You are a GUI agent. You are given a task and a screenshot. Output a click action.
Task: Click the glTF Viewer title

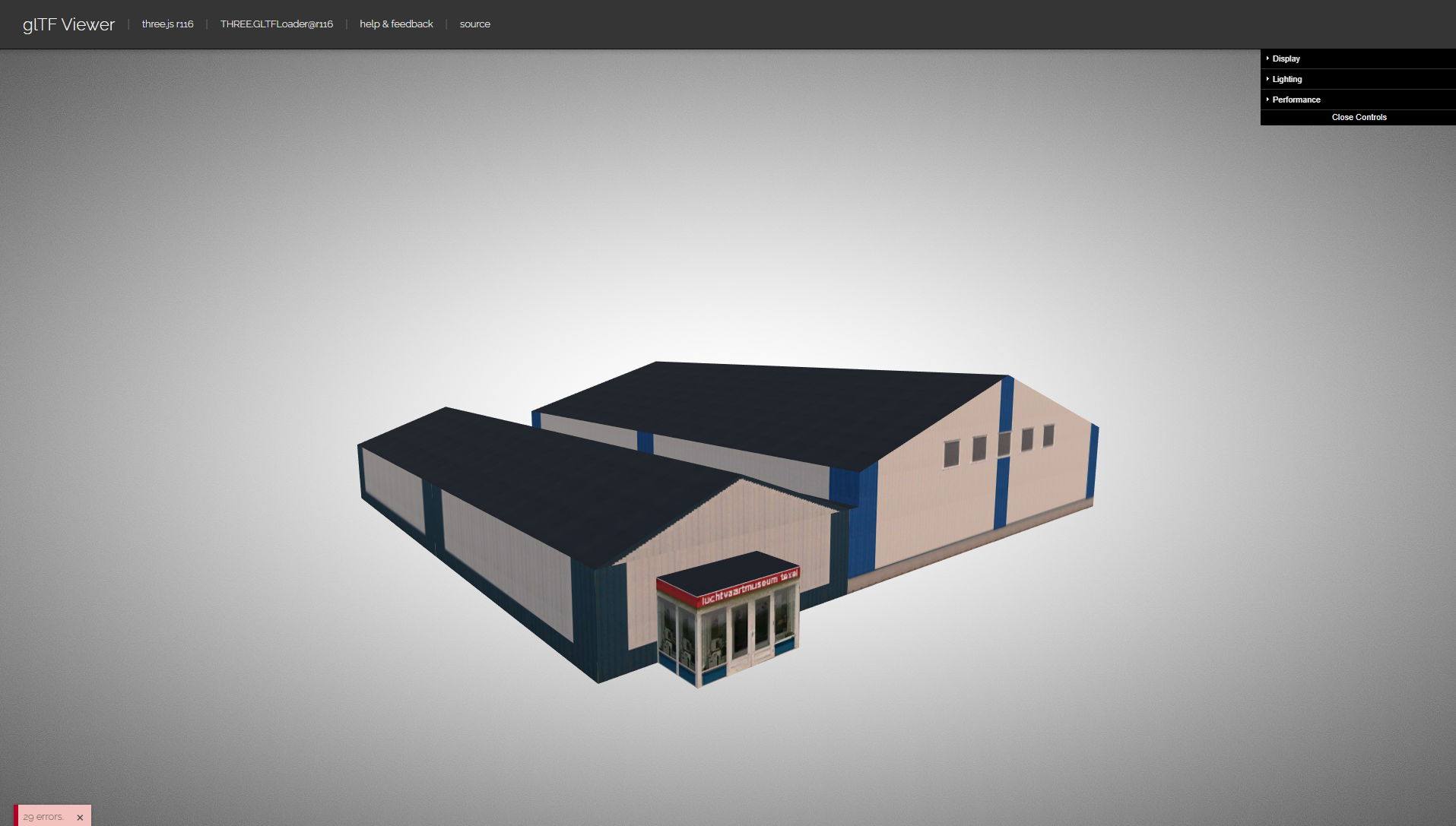pyautogui.click(x=68, y=24)
